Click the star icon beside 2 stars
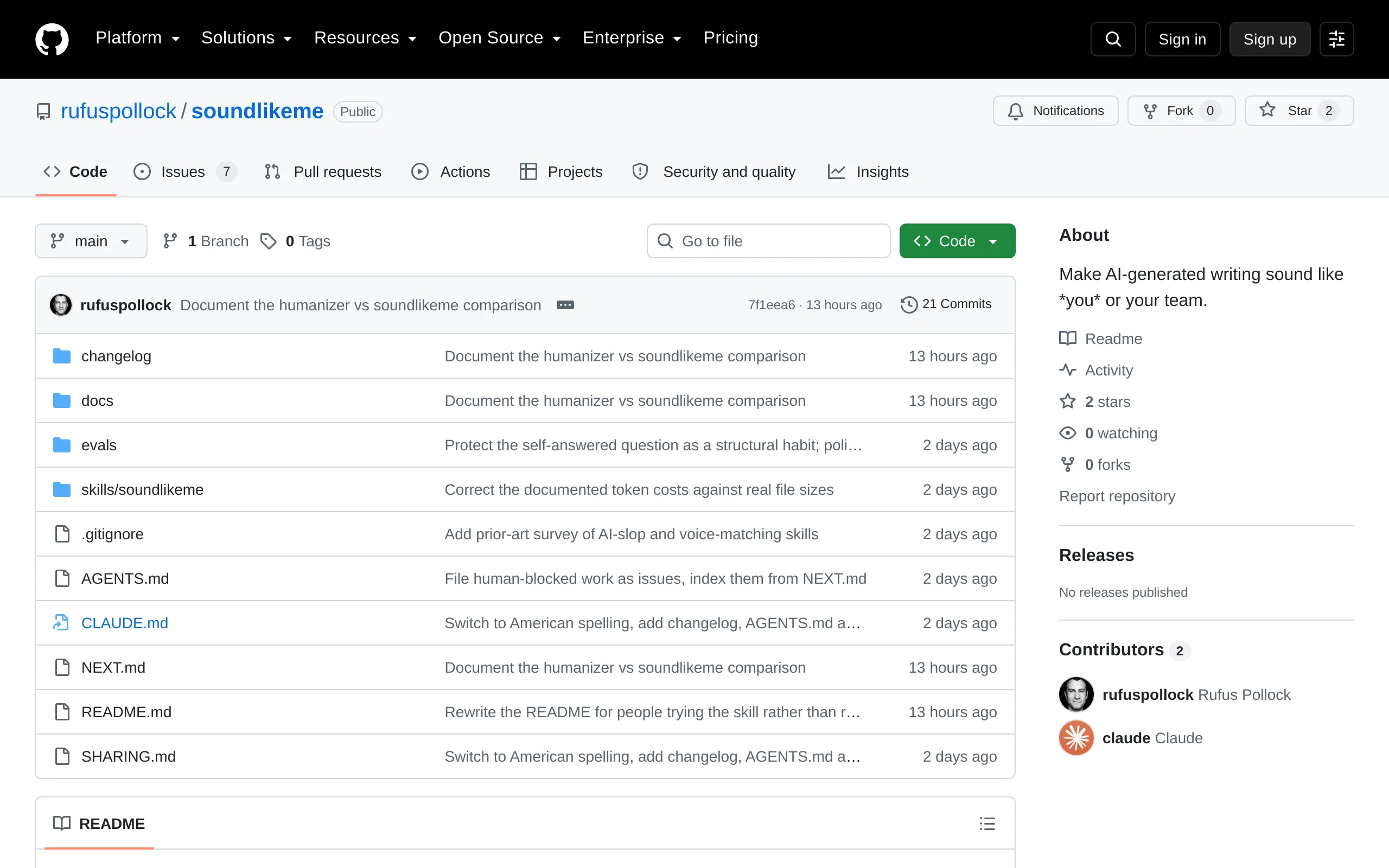Viewport: 1389px width, 868px height. [x=1068, y=402]
